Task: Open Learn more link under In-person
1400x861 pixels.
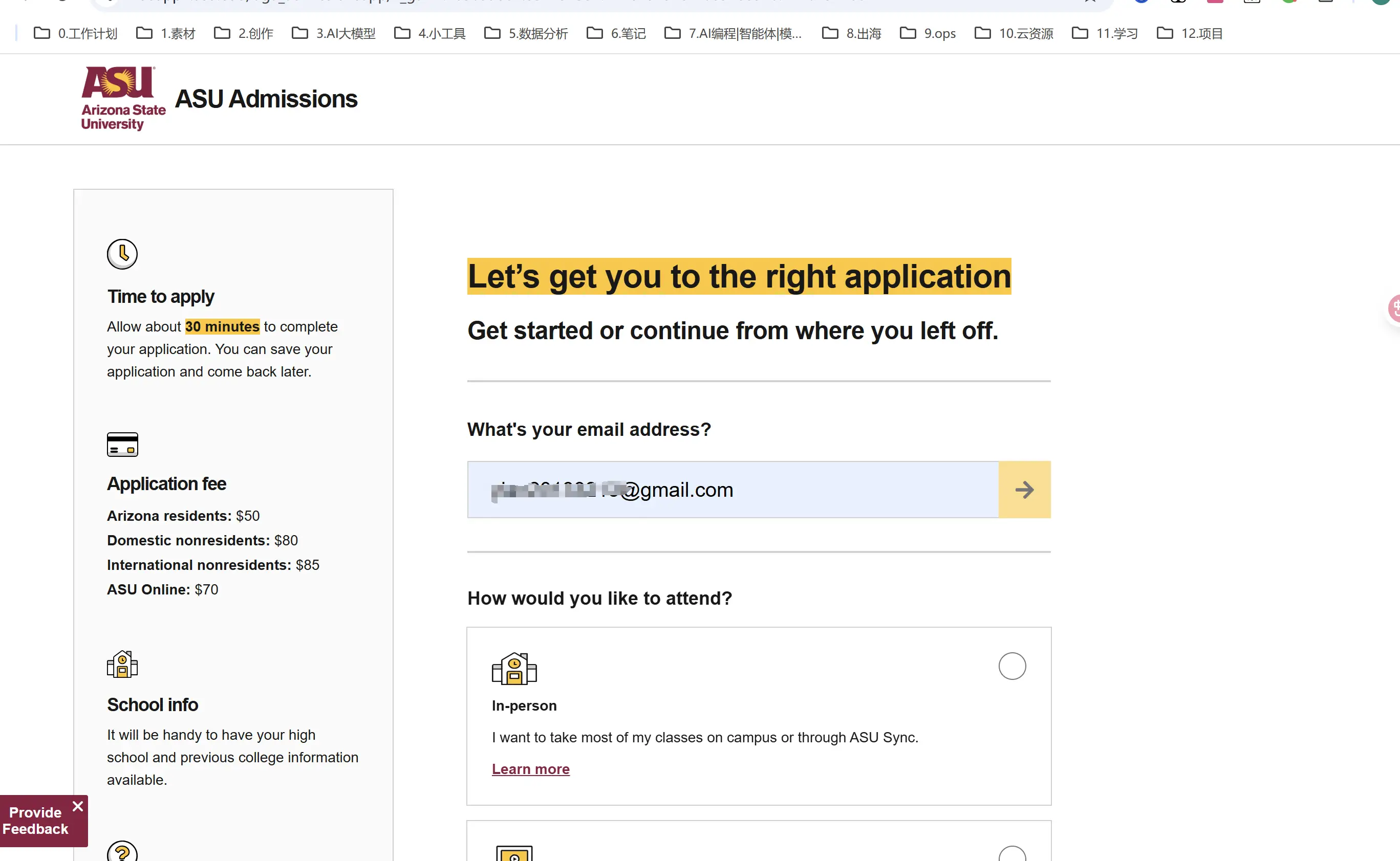Action: [x=530, y=769]
